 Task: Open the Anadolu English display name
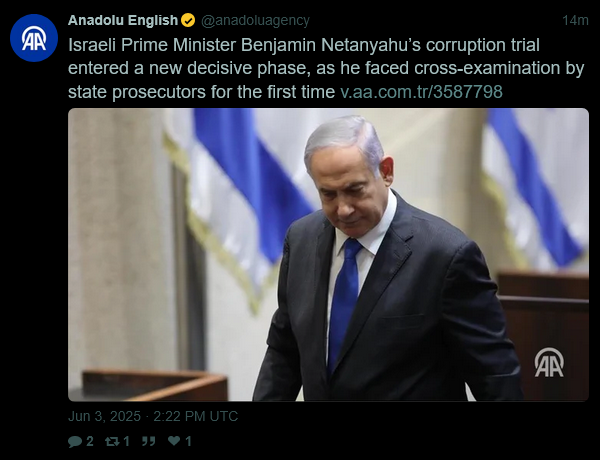123,20
